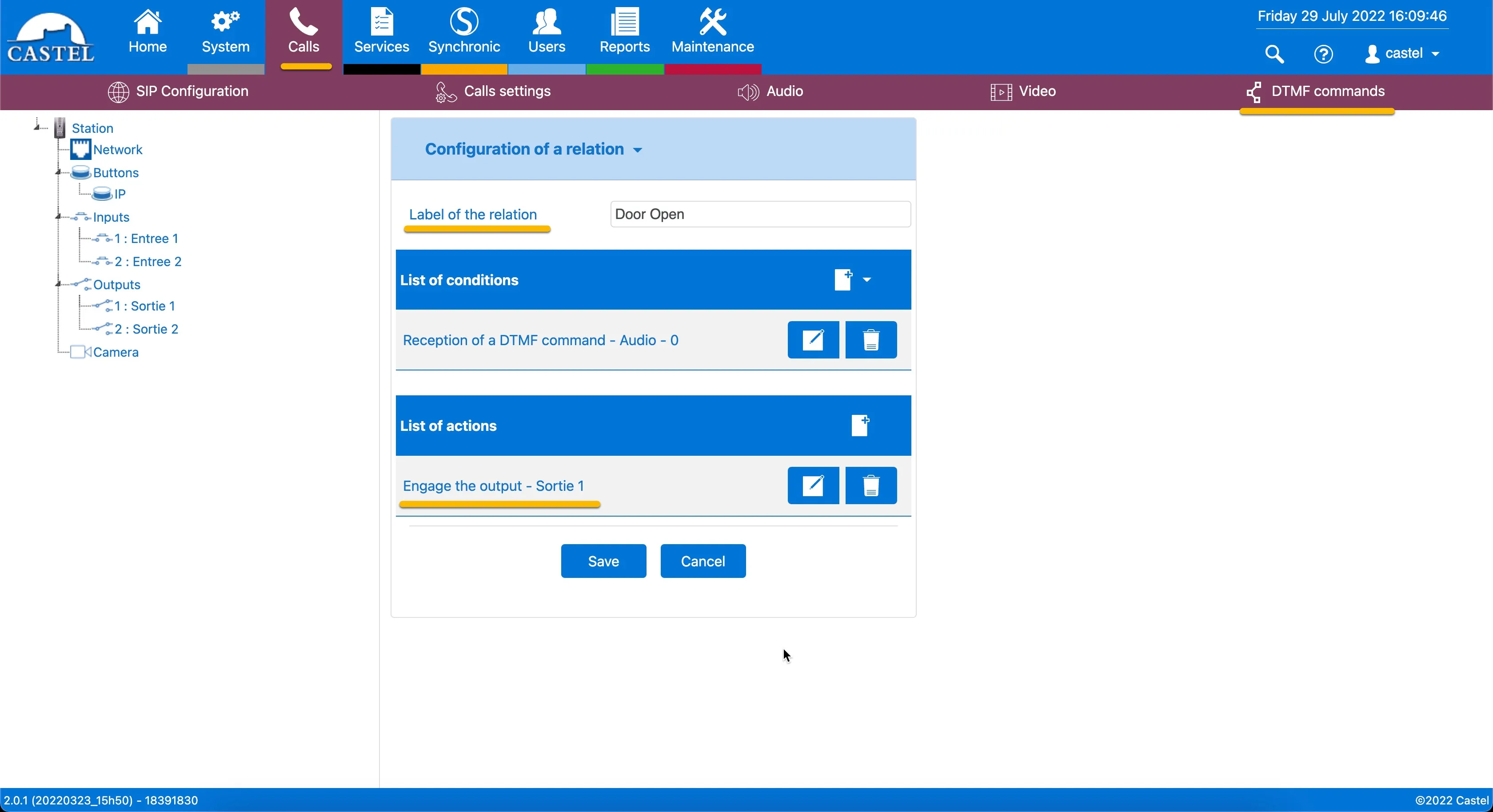Click the Castel logo
This screenshot has height=812, width=1493.
tap(50, 38)
